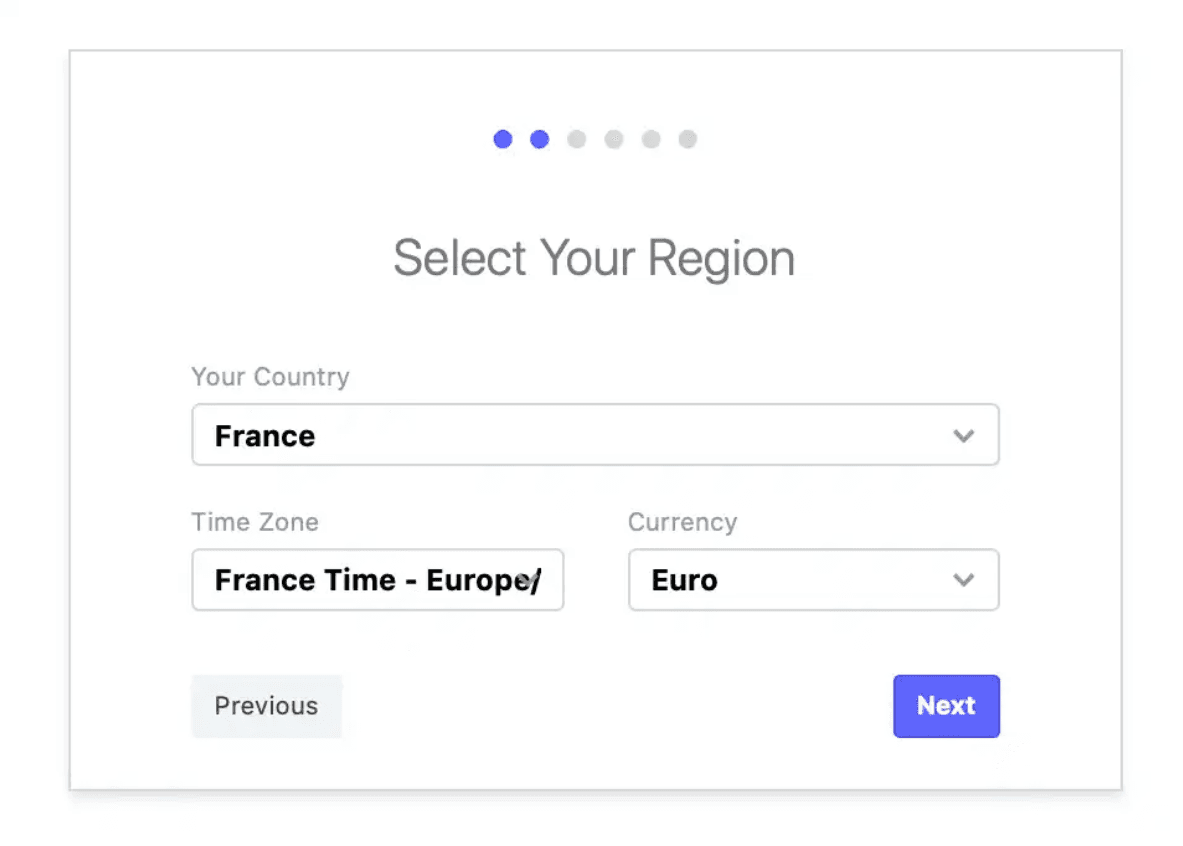Click the fifth step indicator dot
The image size is (1183, 846).
(651, 139)
